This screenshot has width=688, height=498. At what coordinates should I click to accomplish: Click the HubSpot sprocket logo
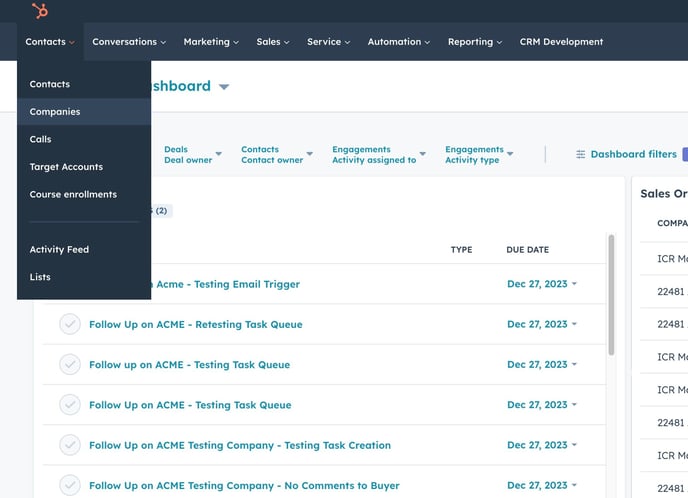tap(40, 11)
